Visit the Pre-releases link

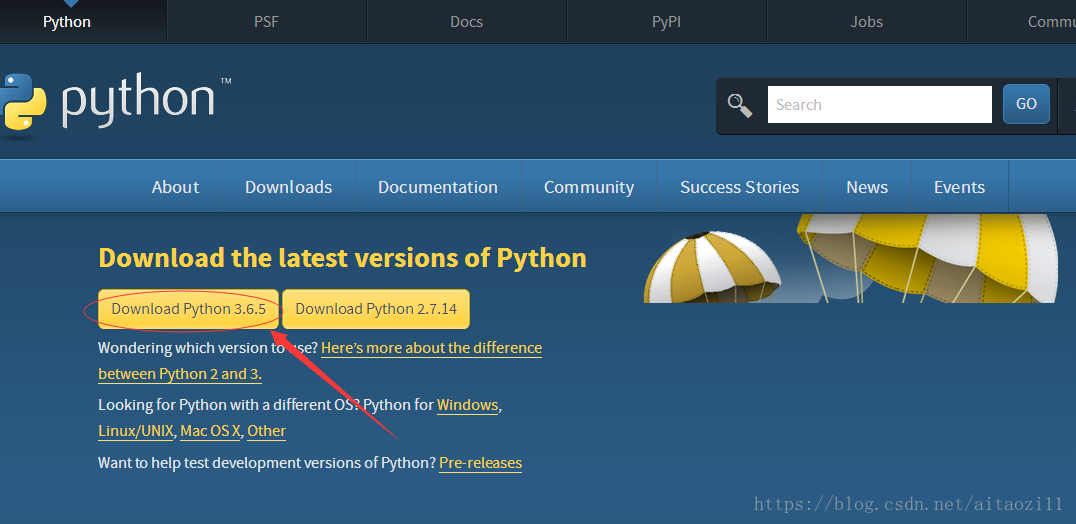point(480,463)
